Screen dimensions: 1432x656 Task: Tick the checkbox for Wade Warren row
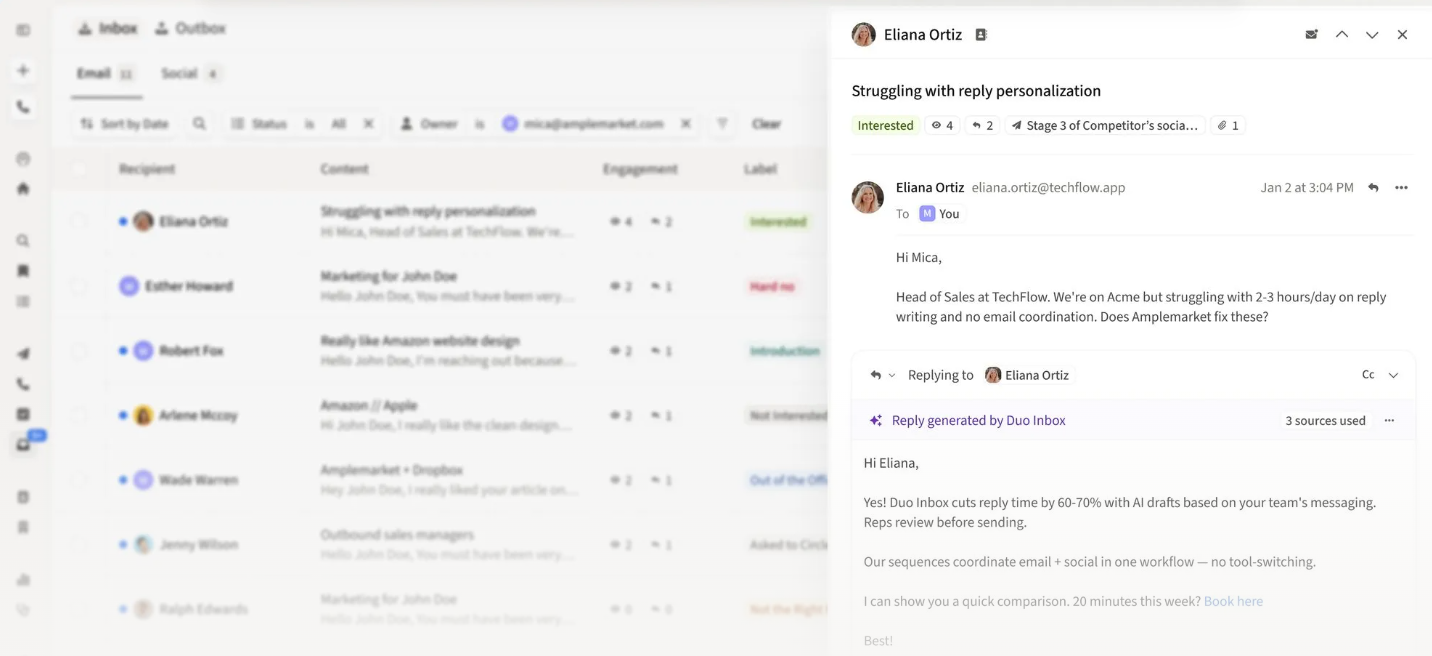pos(78,480)
